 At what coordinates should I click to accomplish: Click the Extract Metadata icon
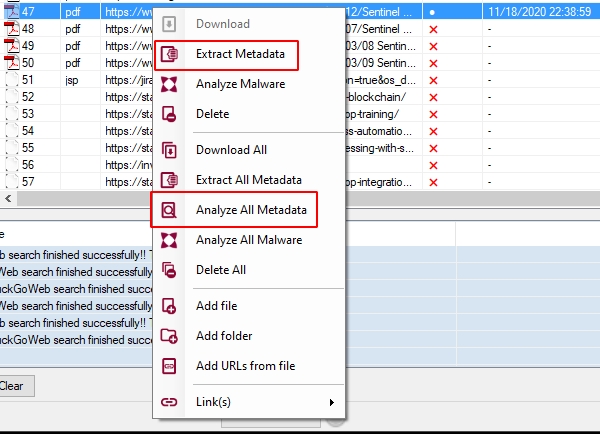(x=169, y=52)
